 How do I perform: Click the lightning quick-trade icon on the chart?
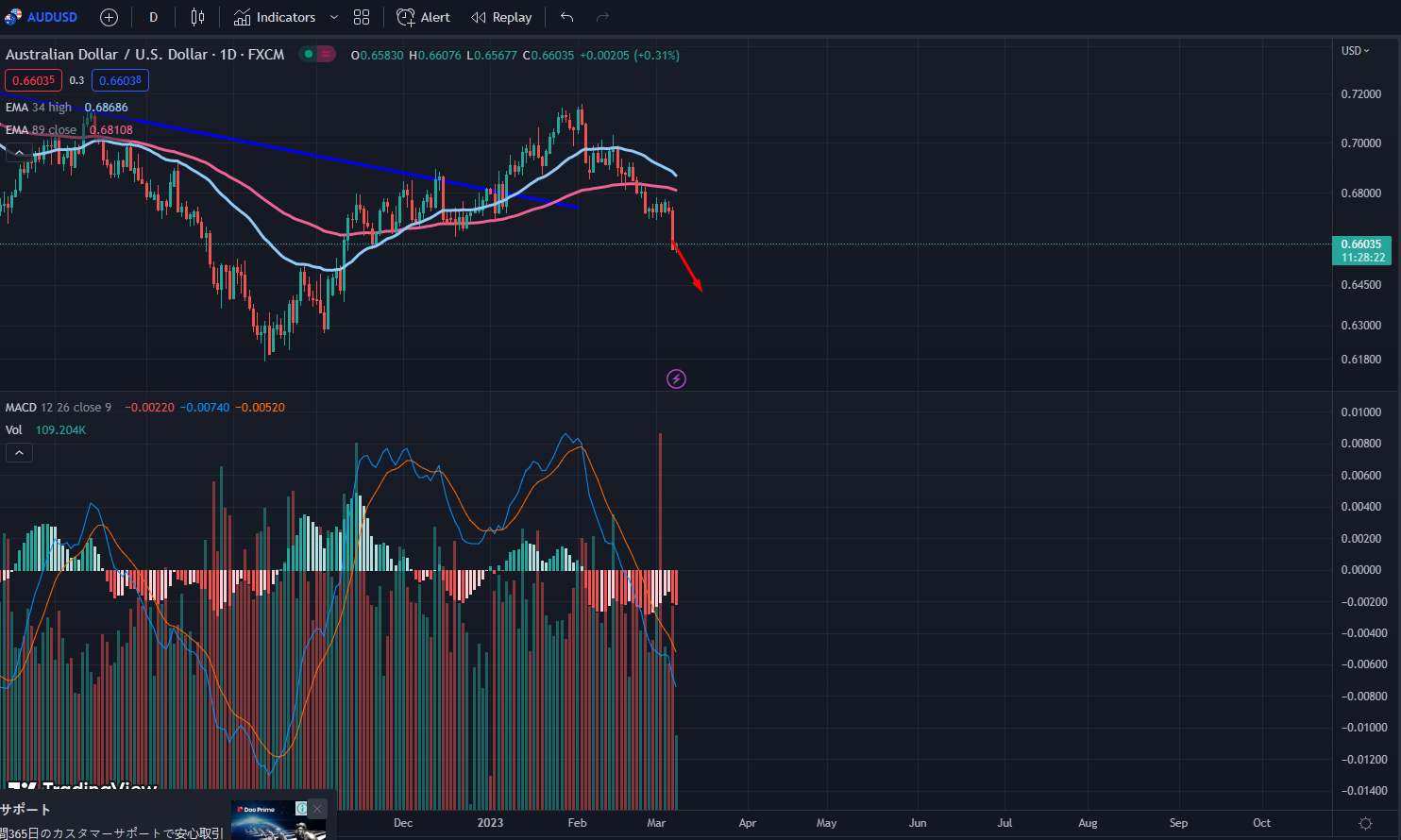tap(676, 378)
